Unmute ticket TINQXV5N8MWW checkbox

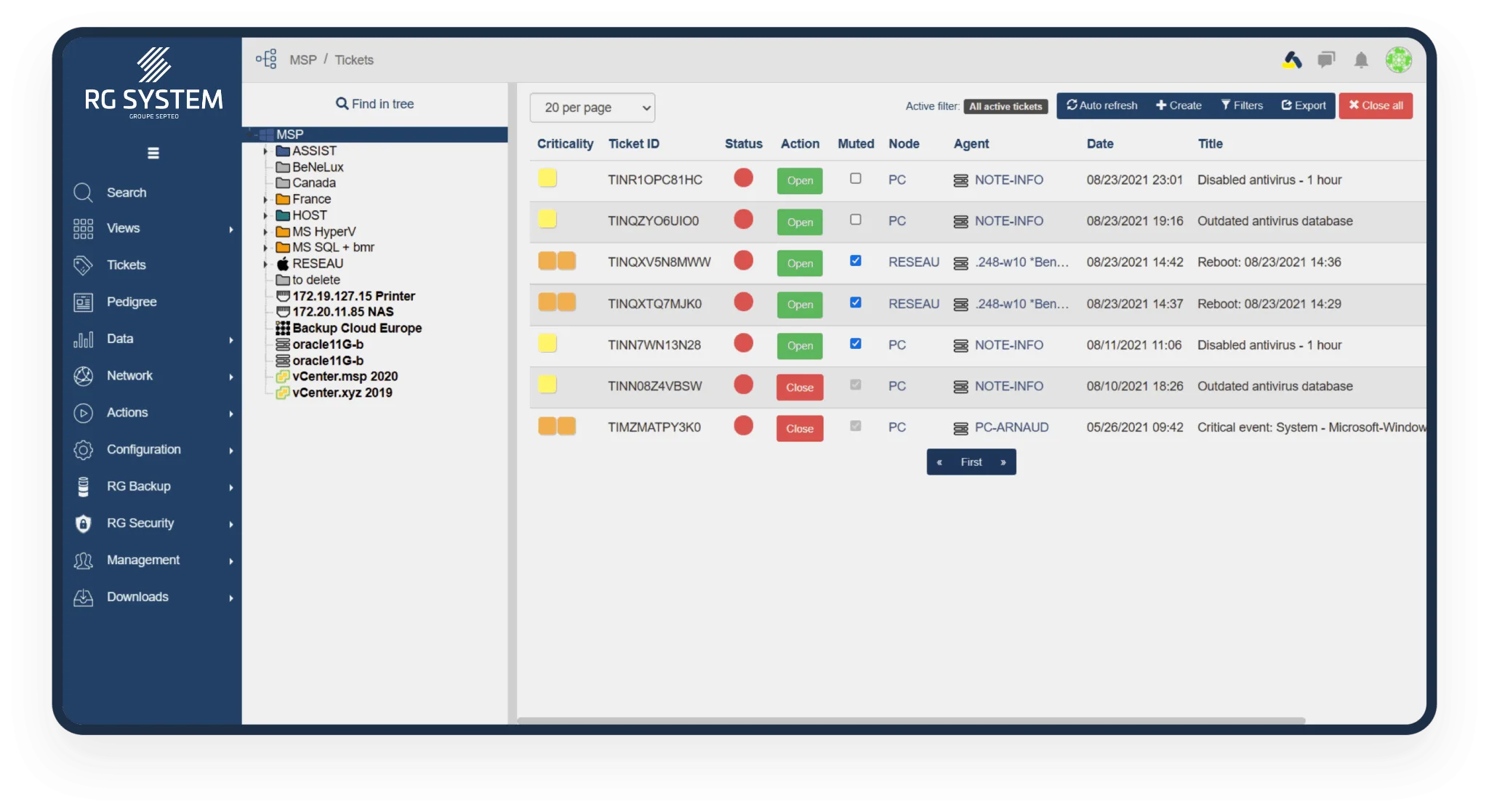coord(855,261)
